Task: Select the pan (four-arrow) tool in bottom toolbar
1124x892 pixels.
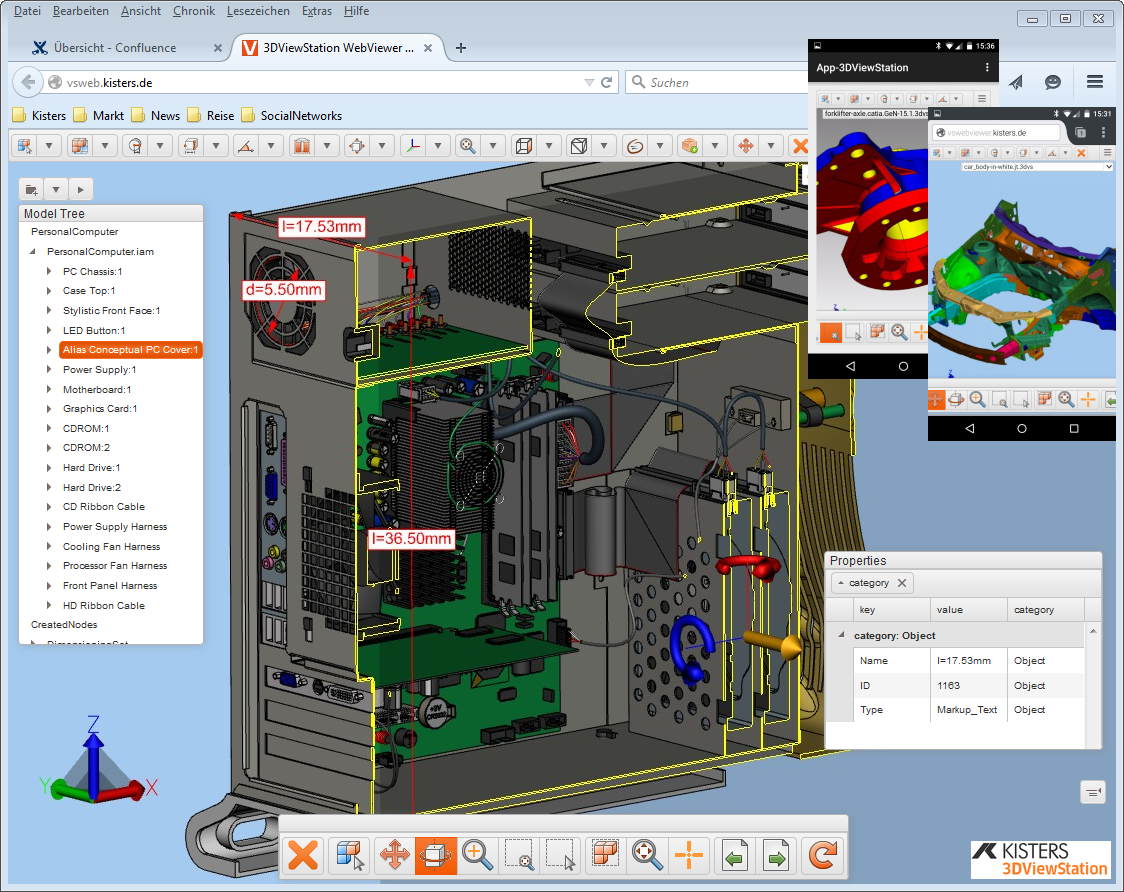Action: [393, 856]
